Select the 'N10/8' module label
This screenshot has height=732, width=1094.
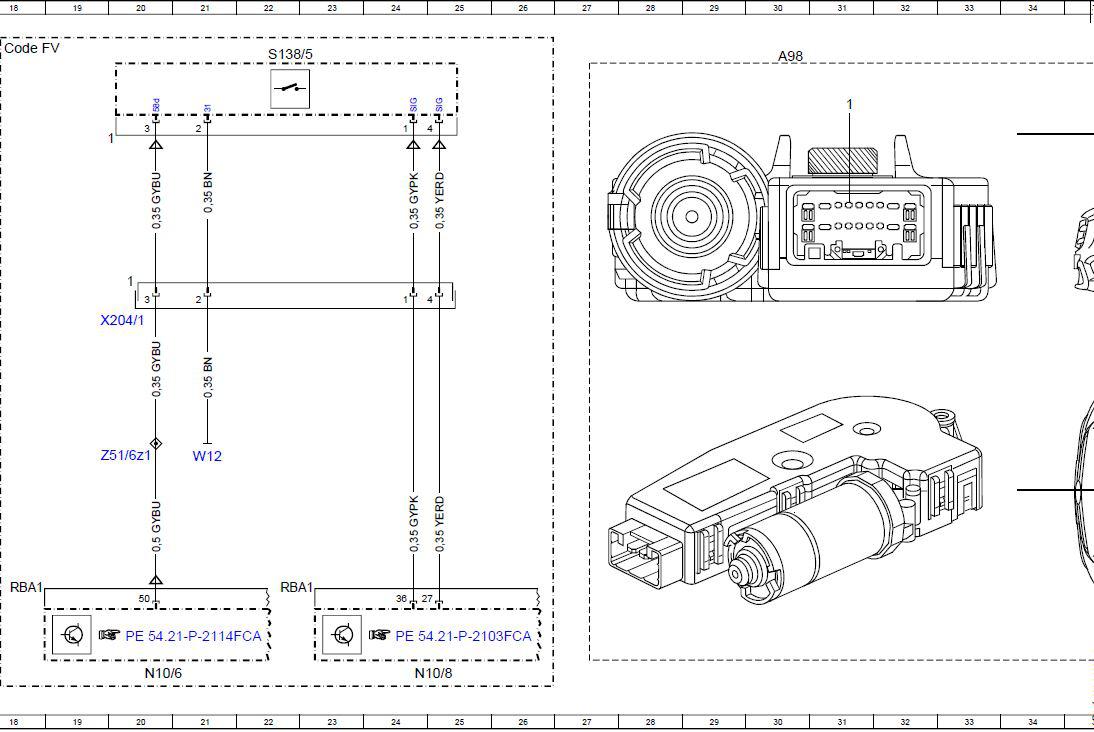[x=433, y=673]
